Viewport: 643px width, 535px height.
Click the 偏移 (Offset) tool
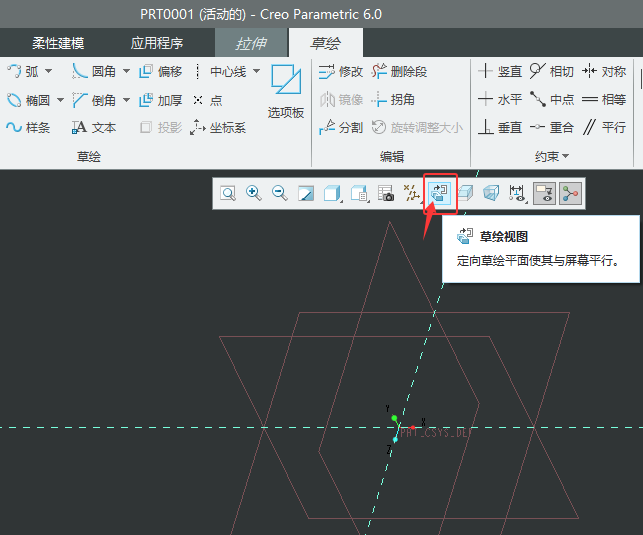(x=160, y=71)
